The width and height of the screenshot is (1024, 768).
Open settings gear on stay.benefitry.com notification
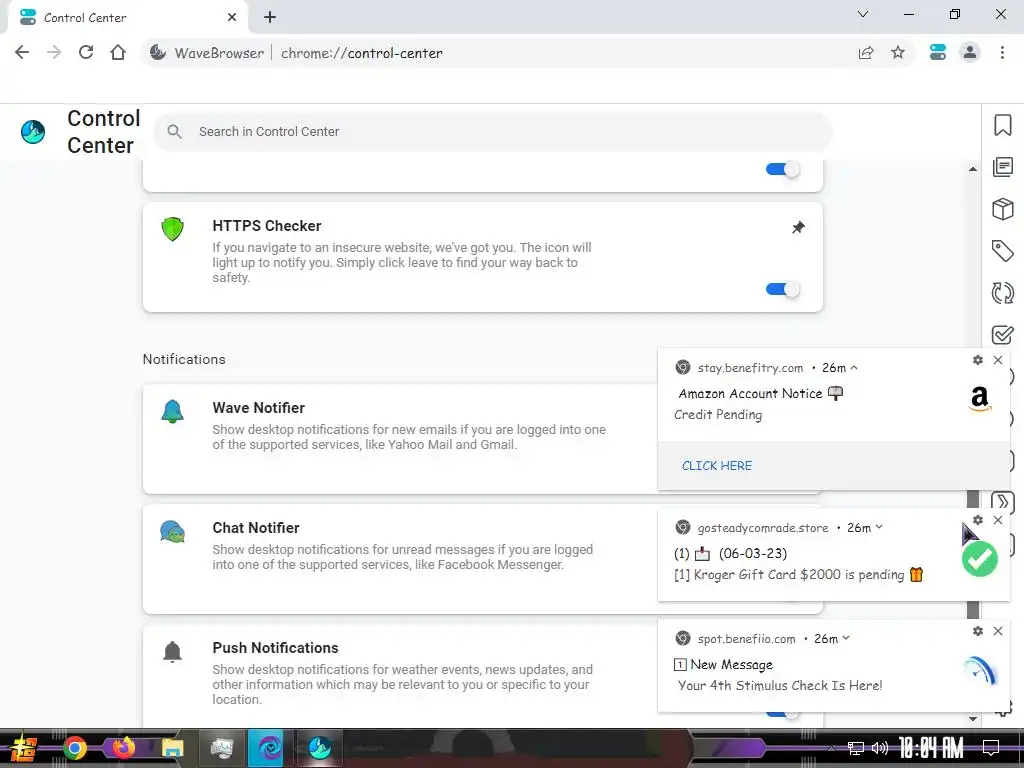pos(978,360)
